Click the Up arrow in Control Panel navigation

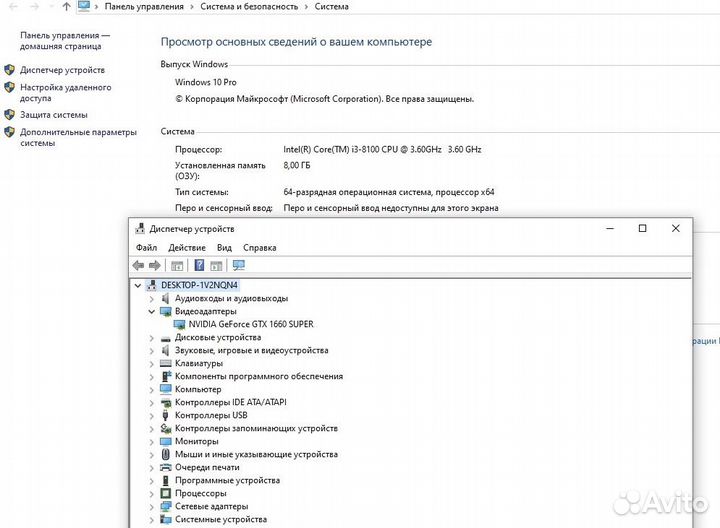coord(67,6)
